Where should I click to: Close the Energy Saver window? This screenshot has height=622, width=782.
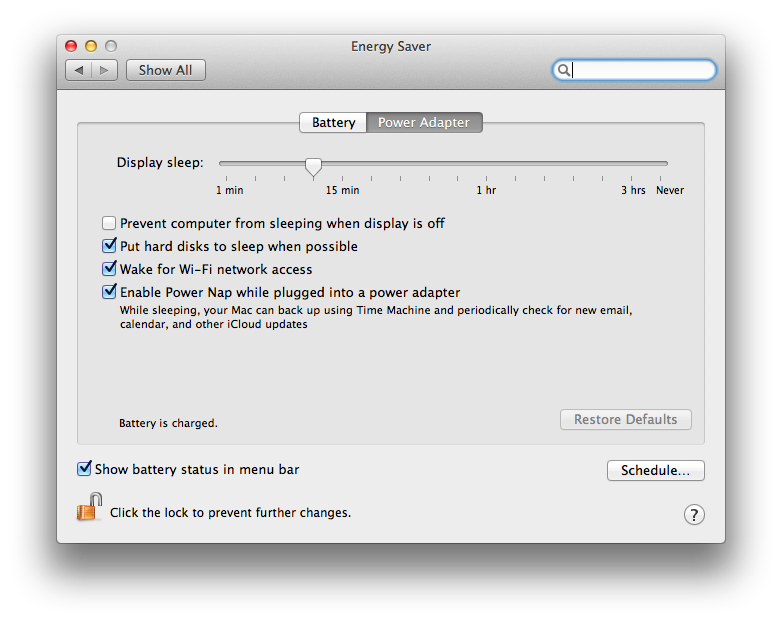coord(71,46)
